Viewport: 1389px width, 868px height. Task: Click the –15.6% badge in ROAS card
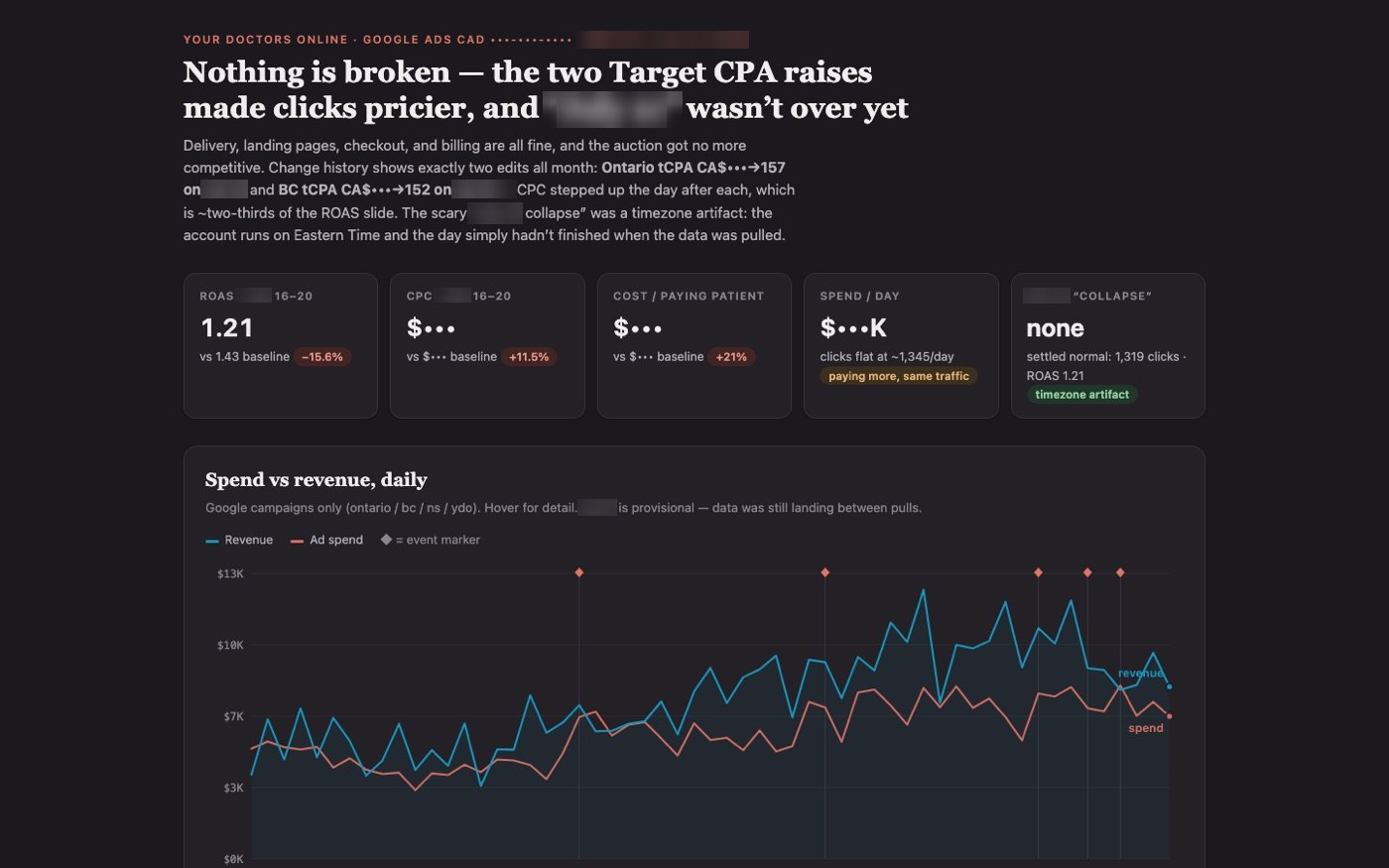coord(322,357)
